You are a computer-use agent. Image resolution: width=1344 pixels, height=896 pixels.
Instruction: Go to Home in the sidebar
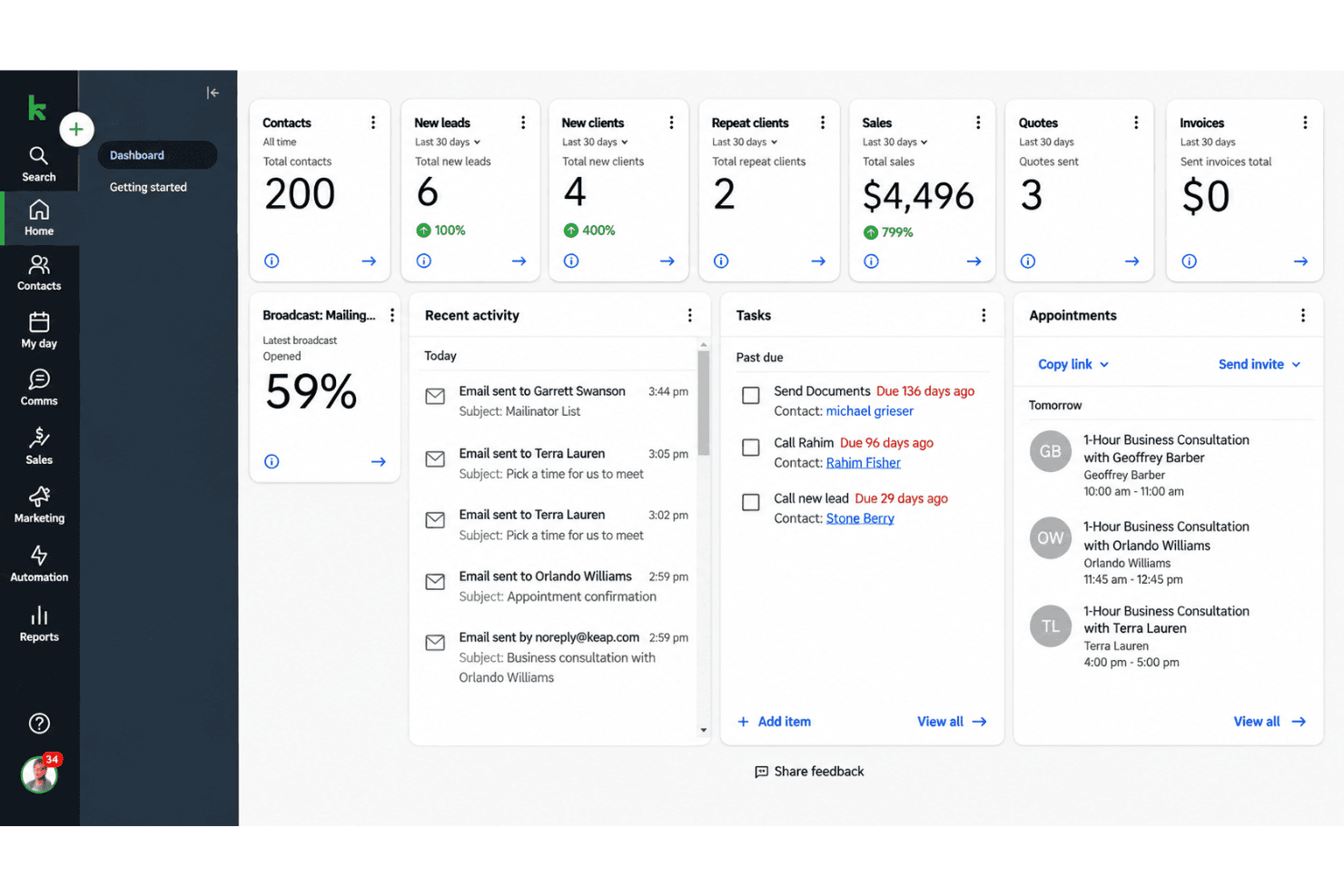click(39, 219)
